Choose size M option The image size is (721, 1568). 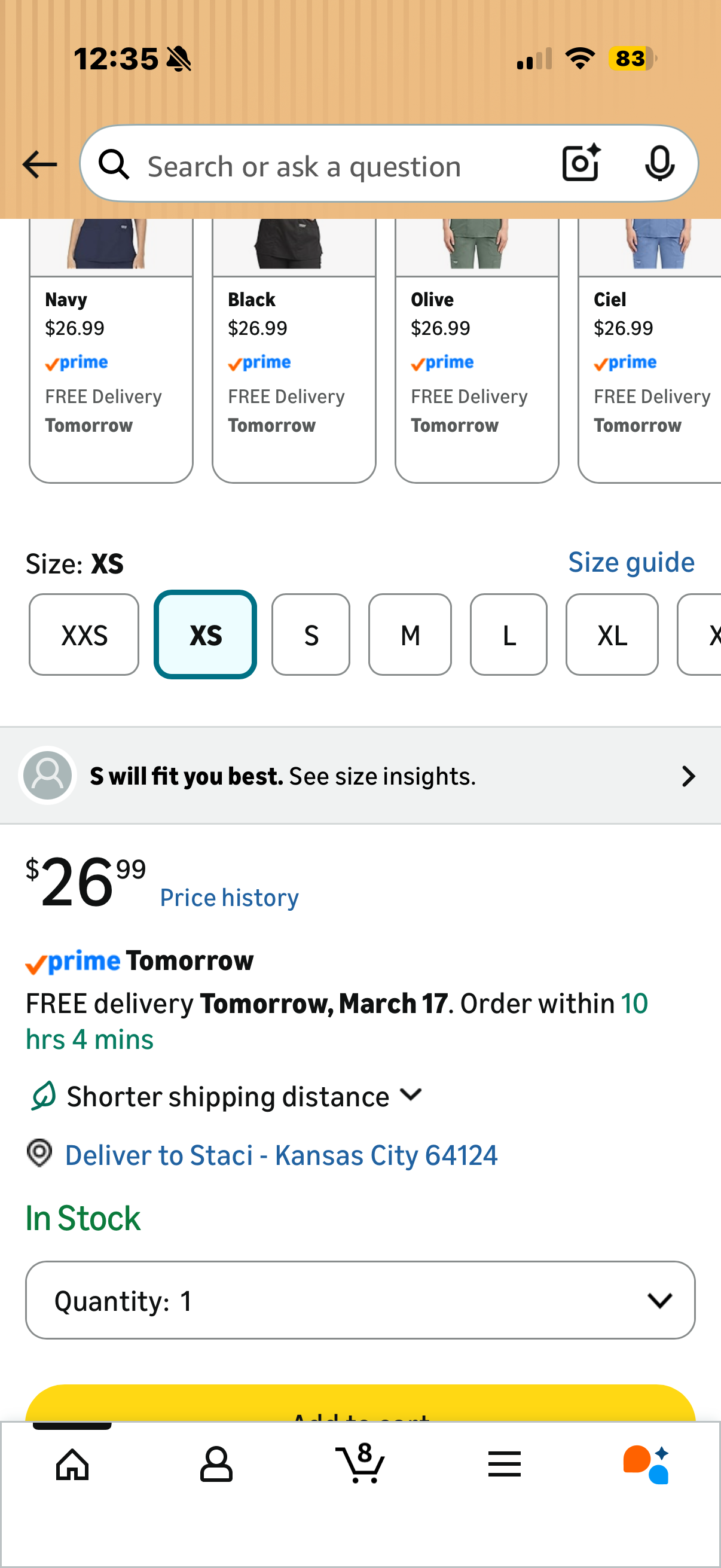[x=410, y=635]
